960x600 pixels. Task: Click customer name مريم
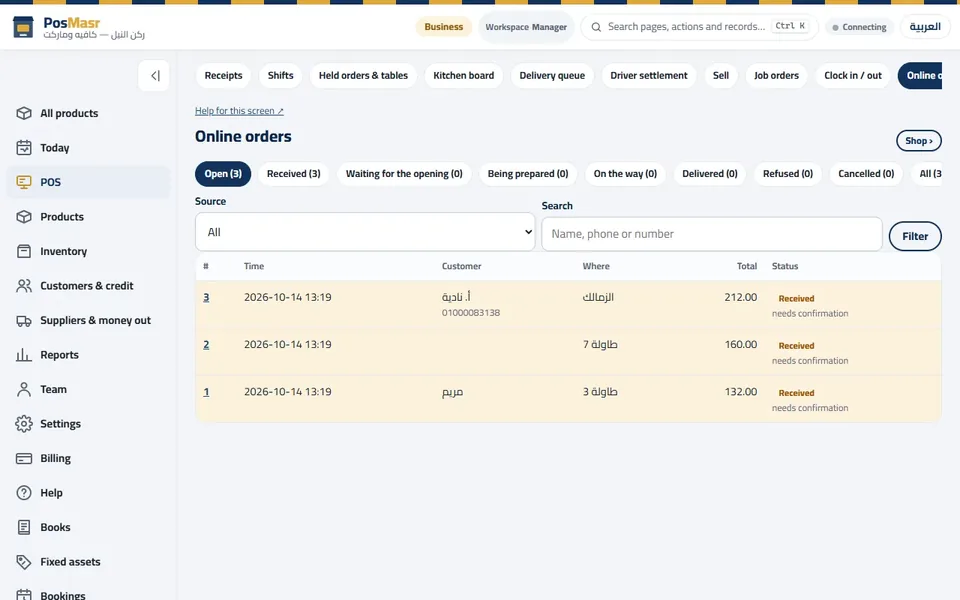point(452,392)
